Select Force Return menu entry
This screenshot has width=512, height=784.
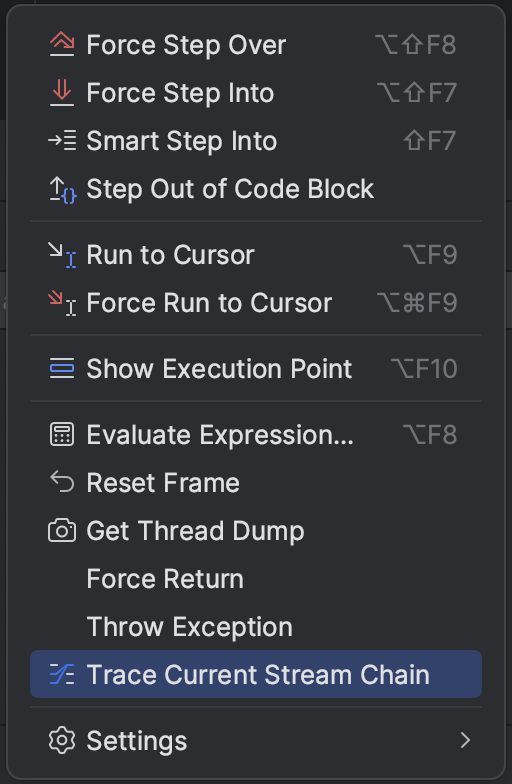tap(165, 579)
